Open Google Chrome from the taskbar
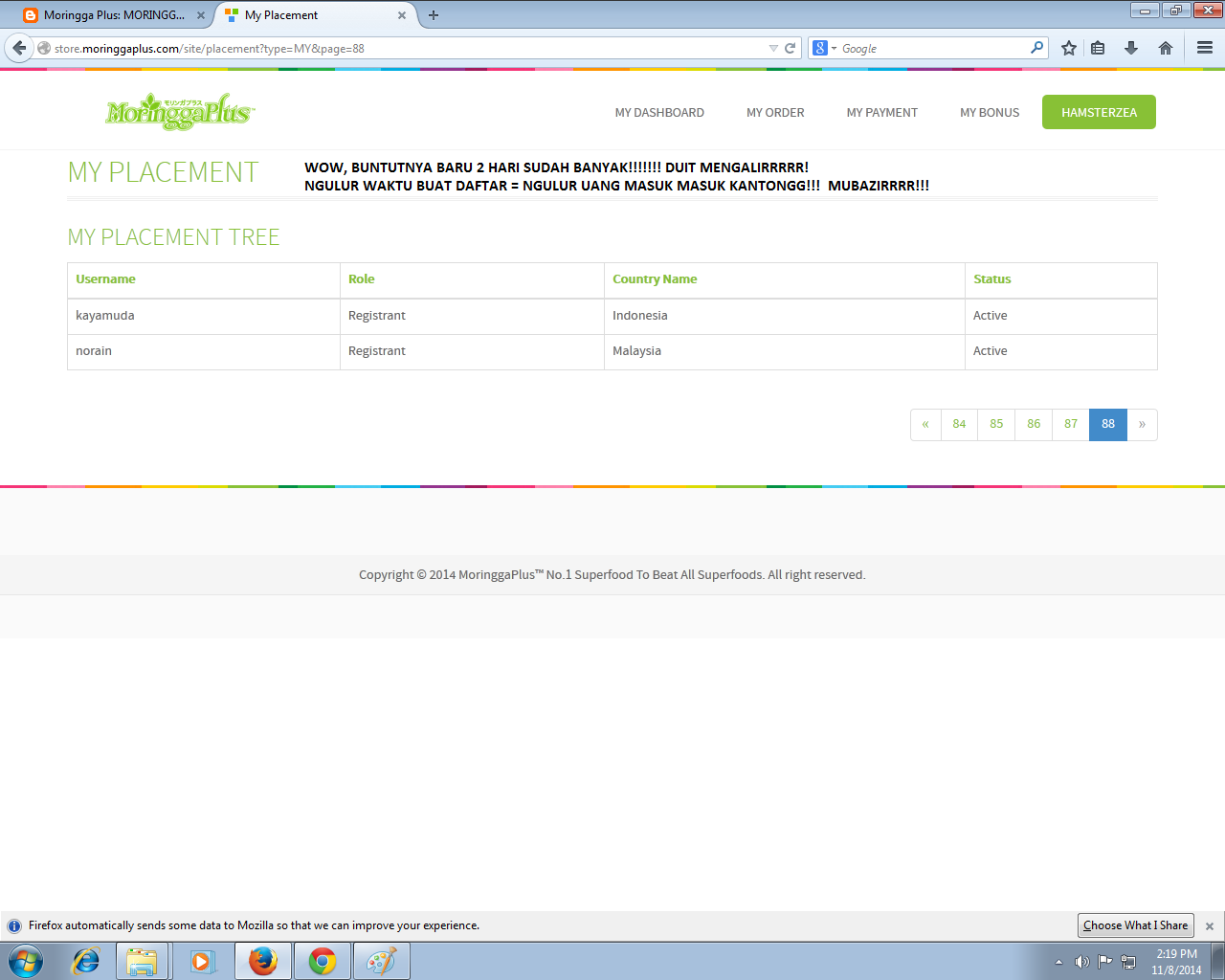 click(x=323, y=961)
